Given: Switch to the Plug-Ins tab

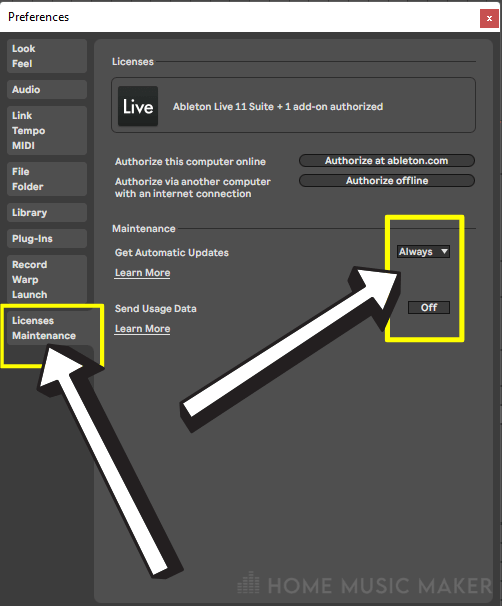Looking at the screenshot, I should (x=47, y=238).
